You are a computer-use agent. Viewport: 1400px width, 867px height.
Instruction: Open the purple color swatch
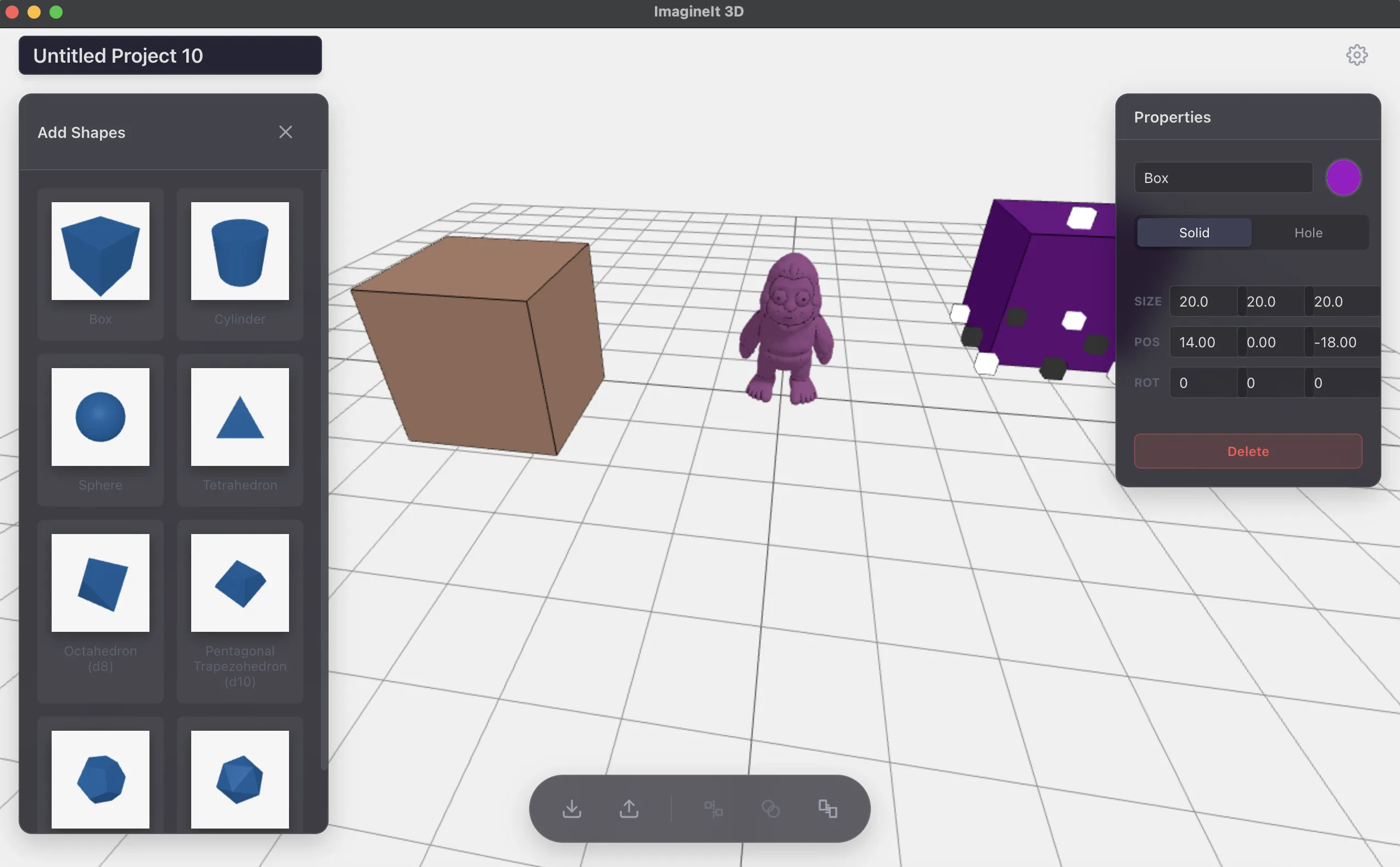click(x=1343, y=178)
